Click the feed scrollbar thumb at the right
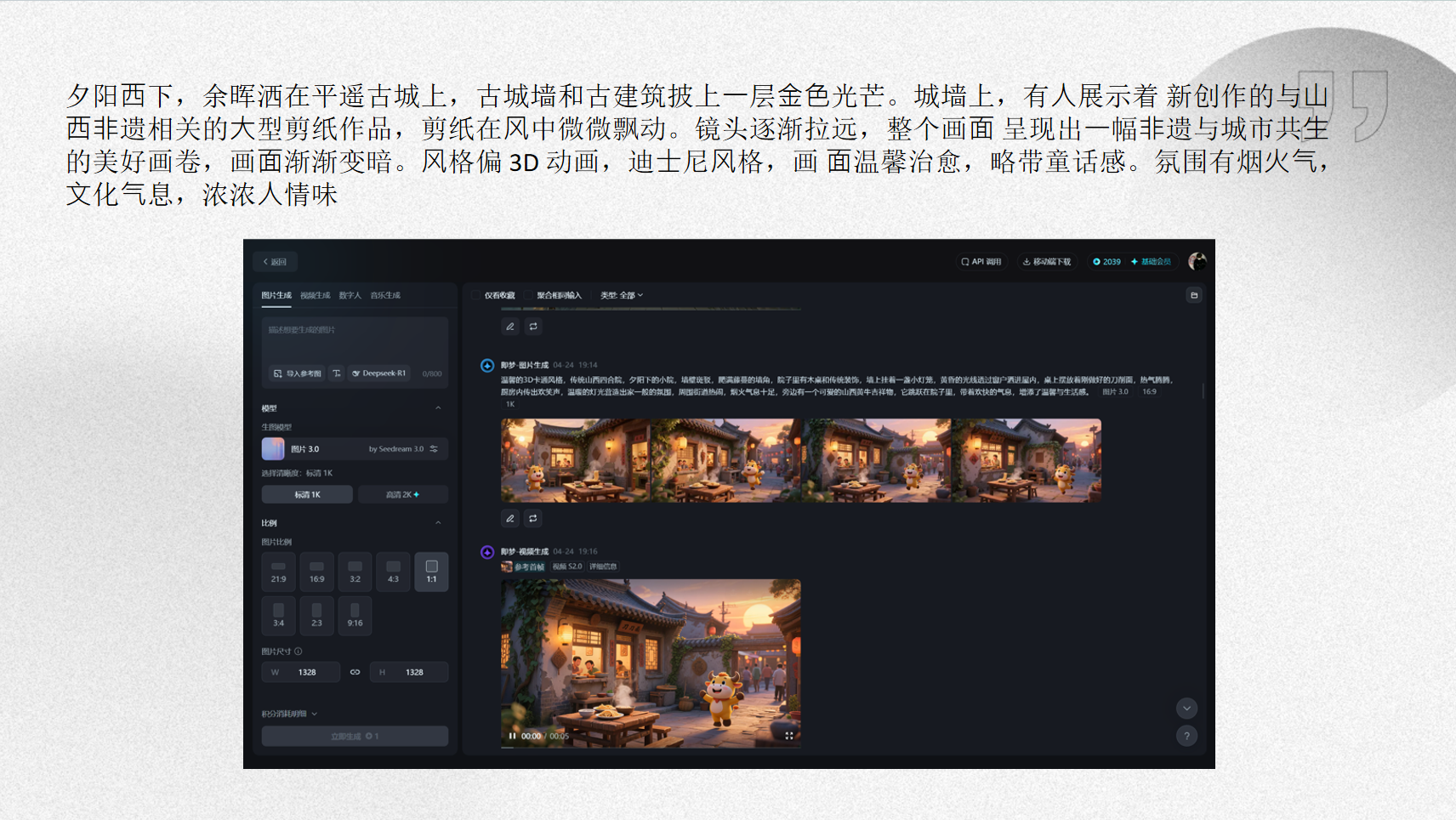 point(1203,390)
